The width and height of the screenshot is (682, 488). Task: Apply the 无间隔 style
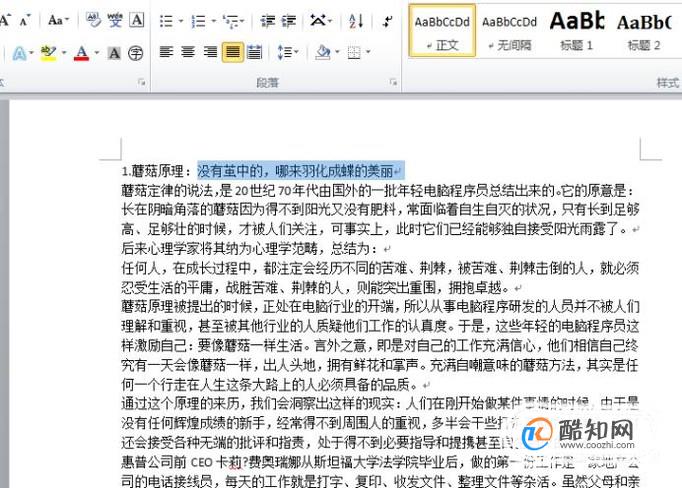point(509,30)
